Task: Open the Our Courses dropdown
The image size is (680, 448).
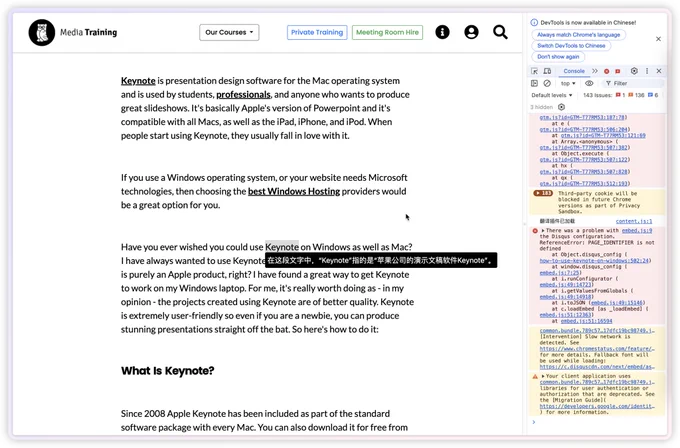Action: tap(229, 33)
